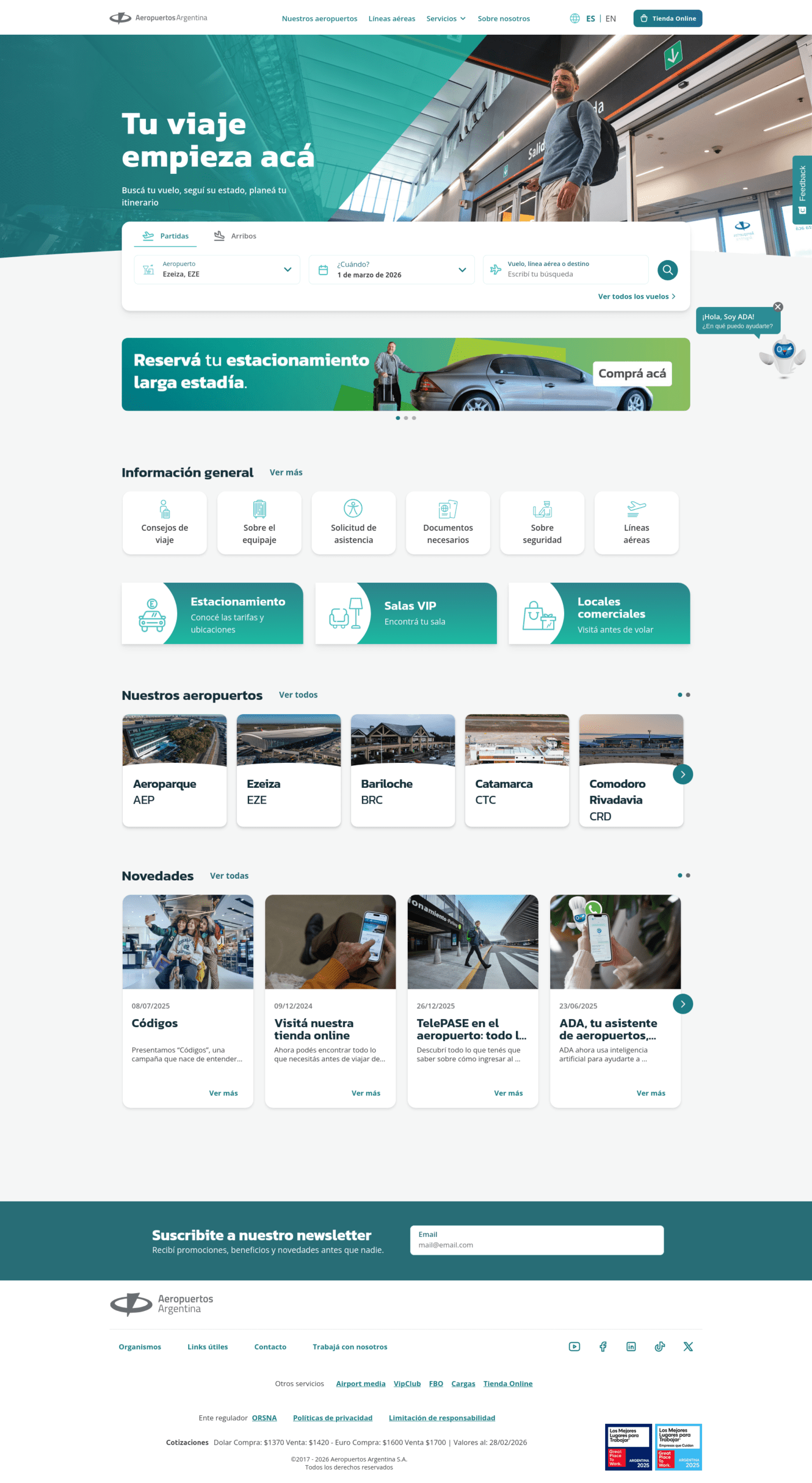Follow Ver todos los vuelos link

point(637,297)
